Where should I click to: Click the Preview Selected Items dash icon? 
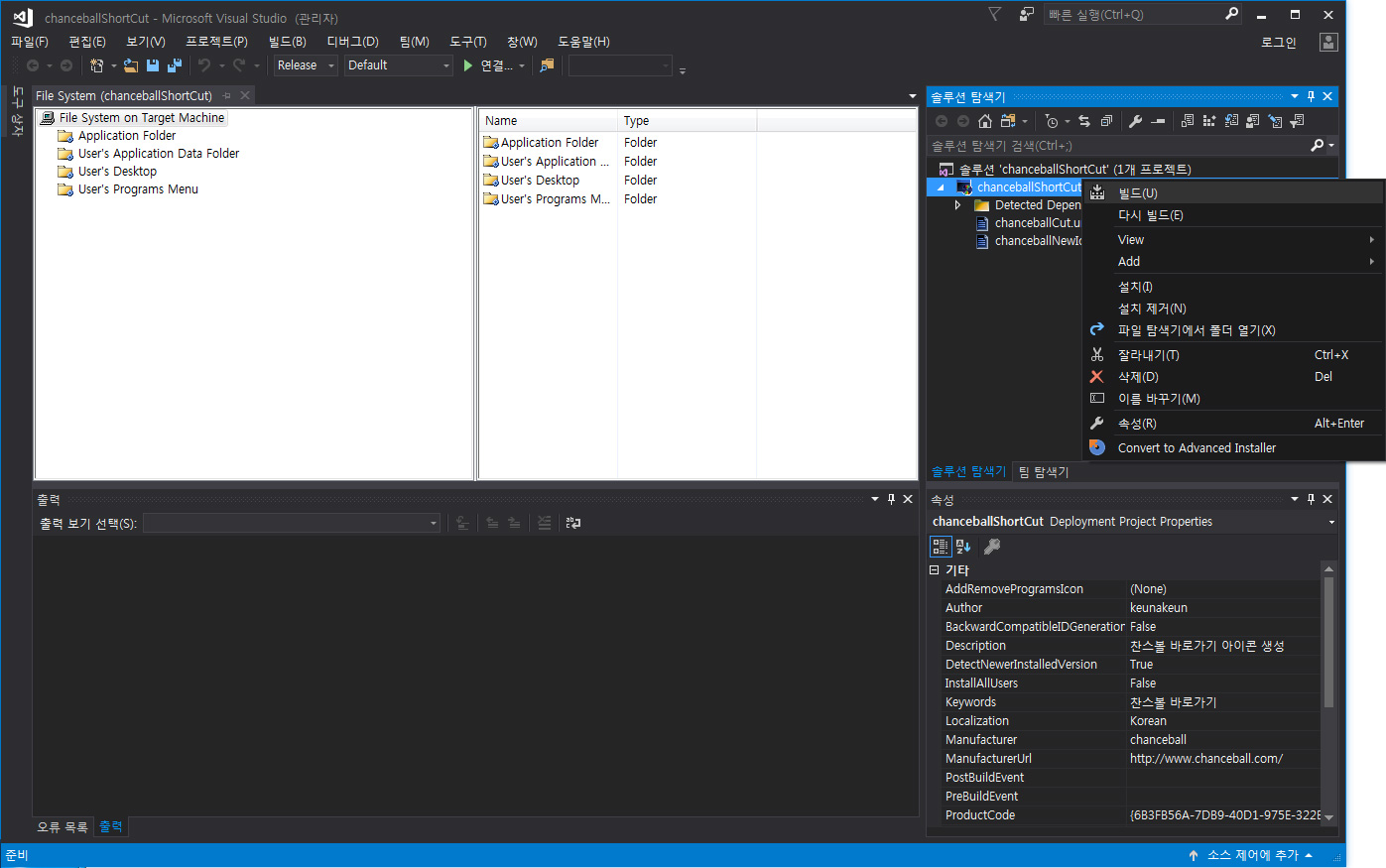(1158, 121)
